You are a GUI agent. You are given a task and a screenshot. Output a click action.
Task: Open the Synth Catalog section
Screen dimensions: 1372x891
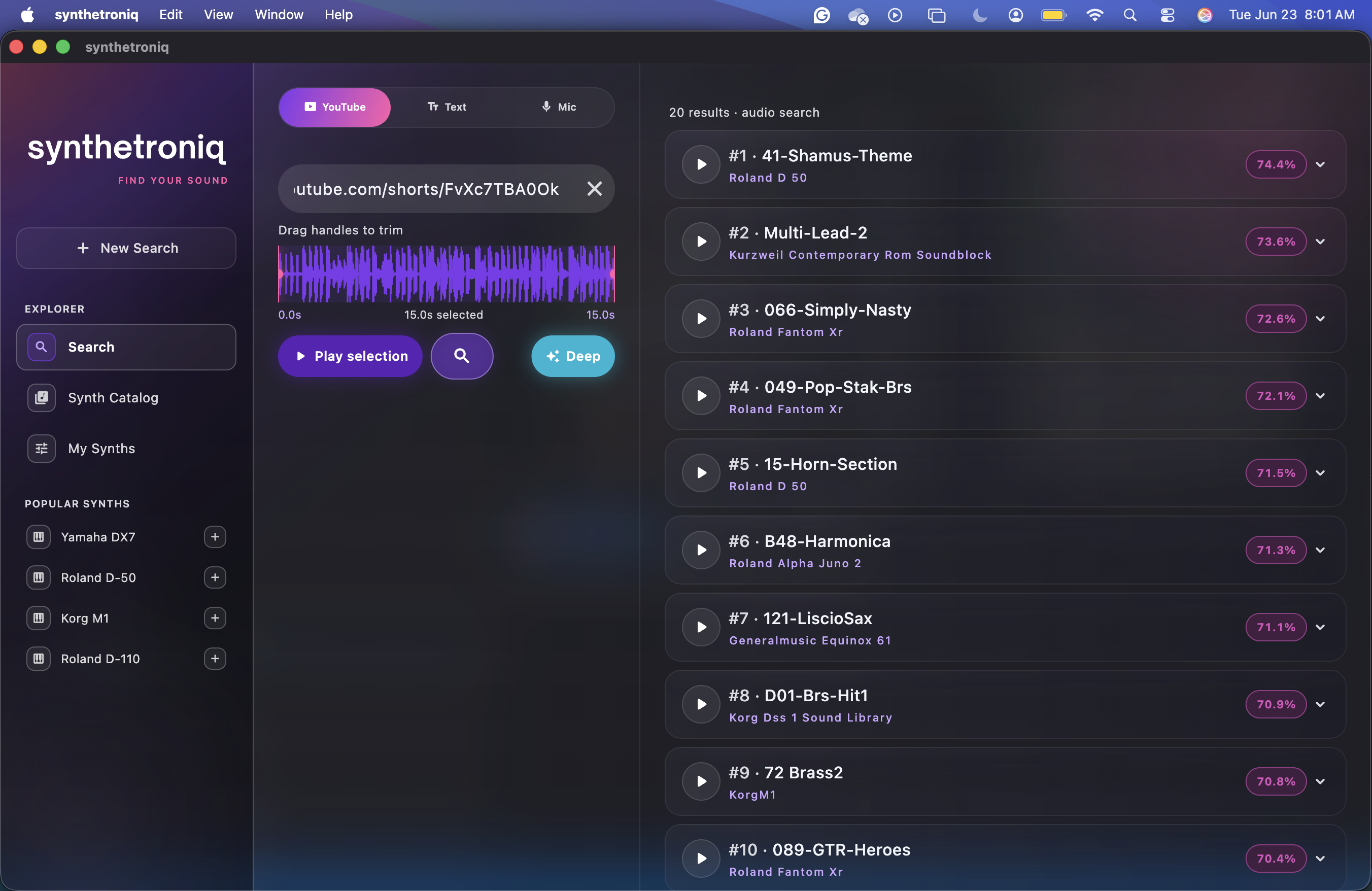click(x=126, y=398)
